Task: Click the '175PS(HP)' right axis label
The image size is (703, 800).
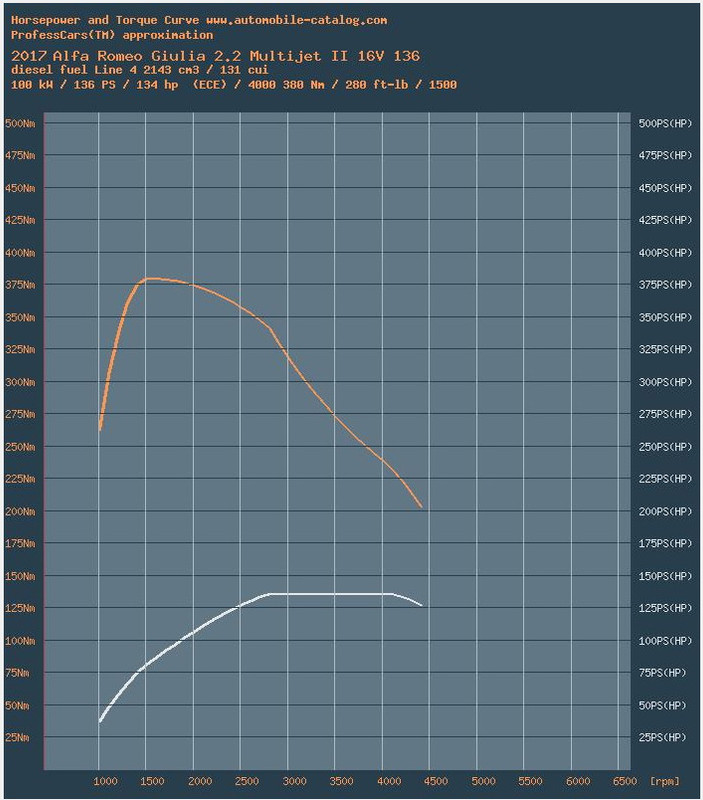Action: tap(665, 544)
